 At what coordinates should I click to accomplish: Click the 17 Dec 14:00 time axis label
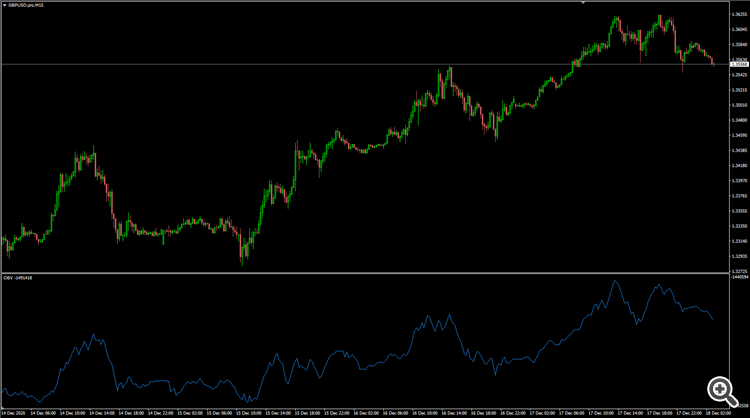click(630, 413)
